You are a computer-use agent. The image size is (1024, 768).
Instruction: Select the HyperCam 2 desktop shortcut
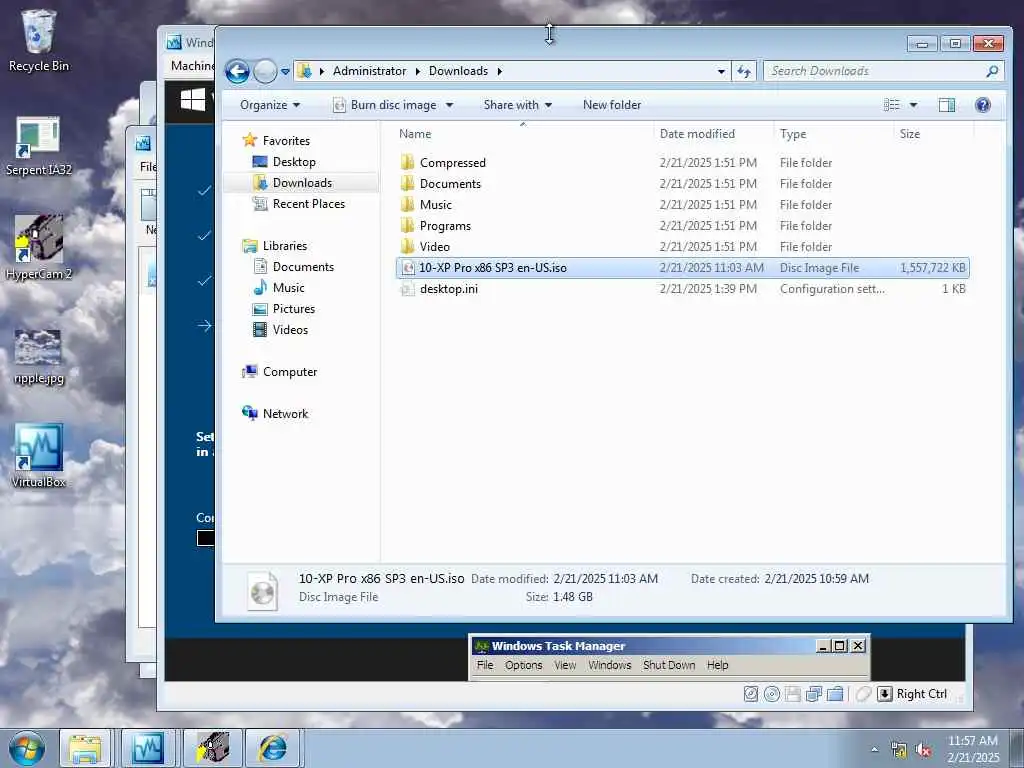pos(39,248)
